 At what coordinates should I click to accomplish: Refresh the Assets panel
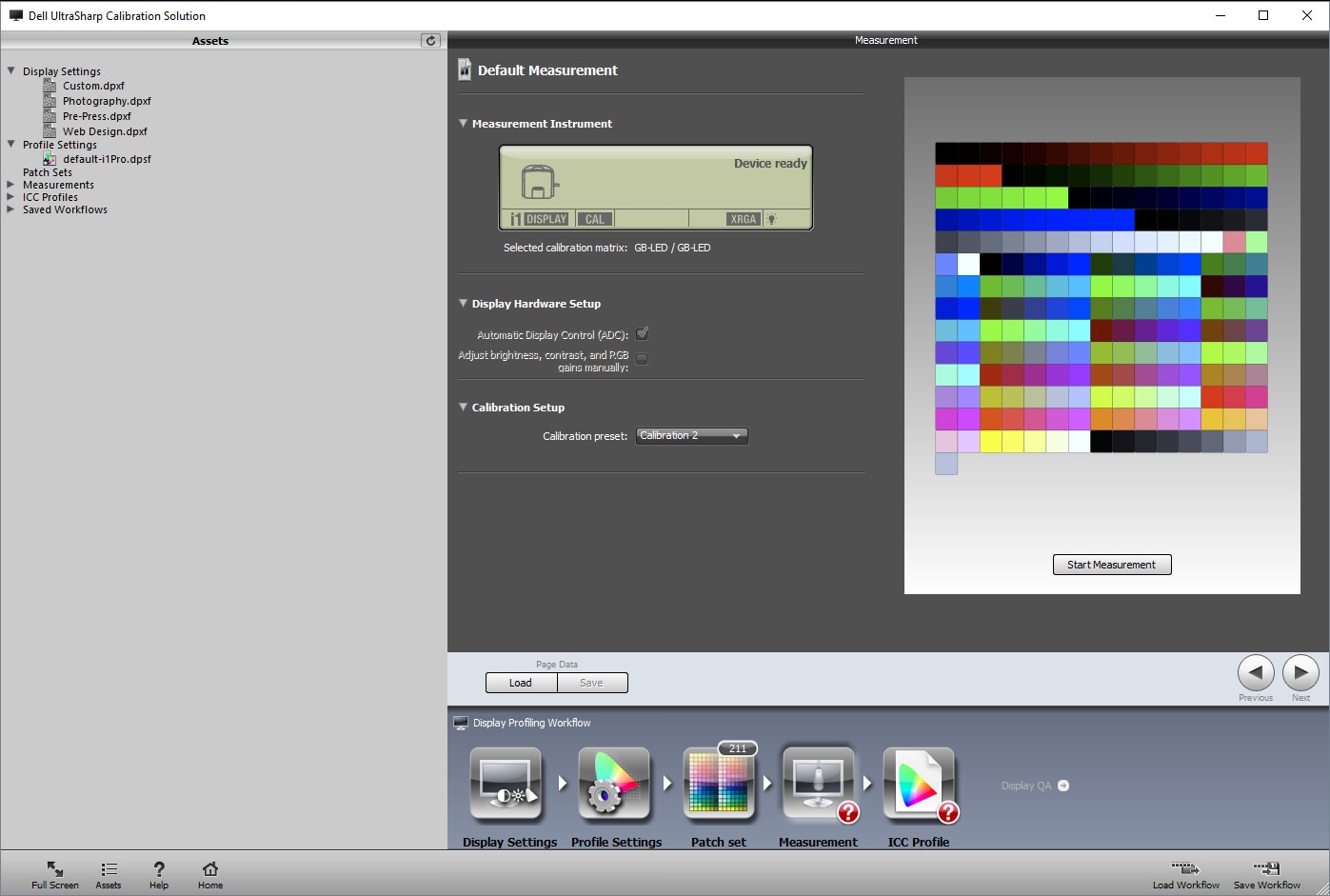(430, 40)
